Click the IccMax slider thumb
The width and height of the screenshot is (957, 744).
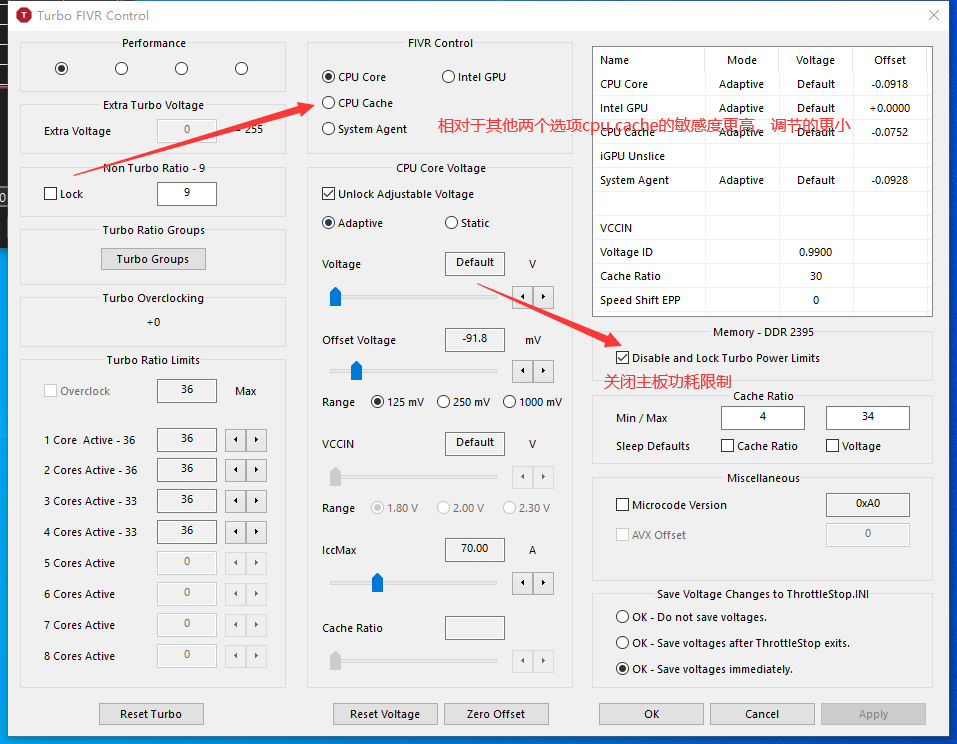pos(377,582)
